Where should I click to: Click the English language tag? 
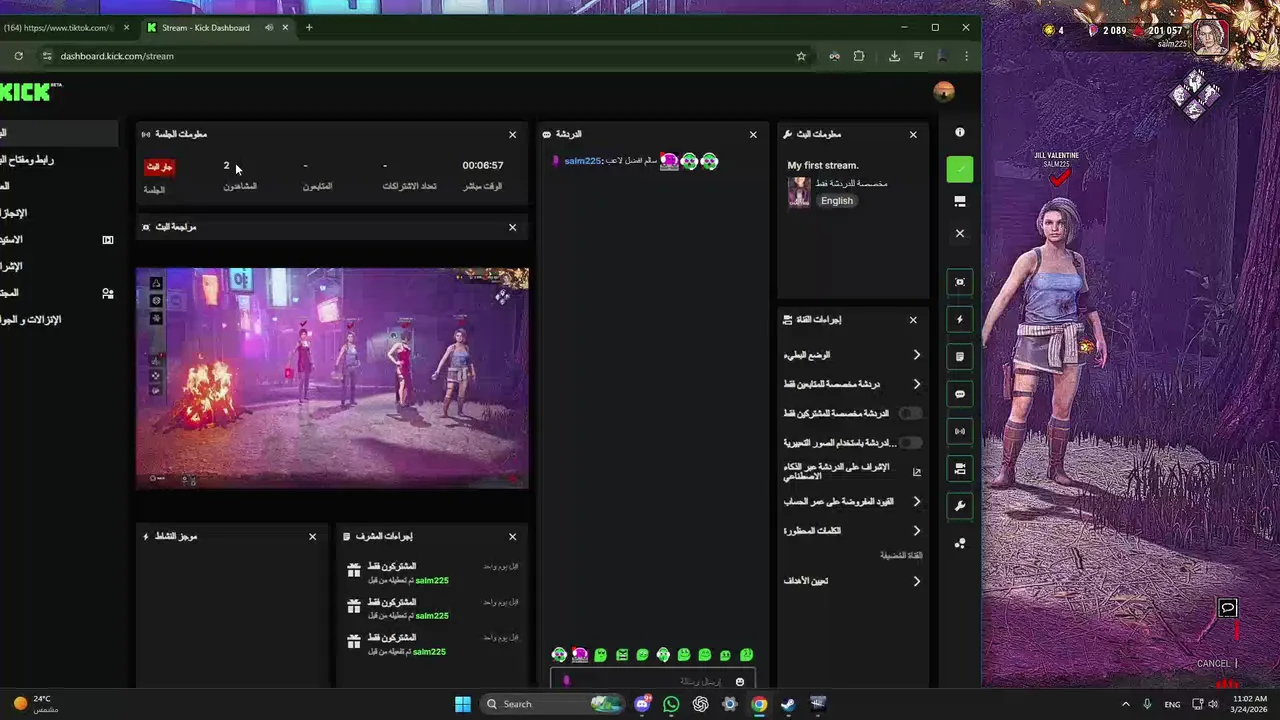[x=837, y=200]
